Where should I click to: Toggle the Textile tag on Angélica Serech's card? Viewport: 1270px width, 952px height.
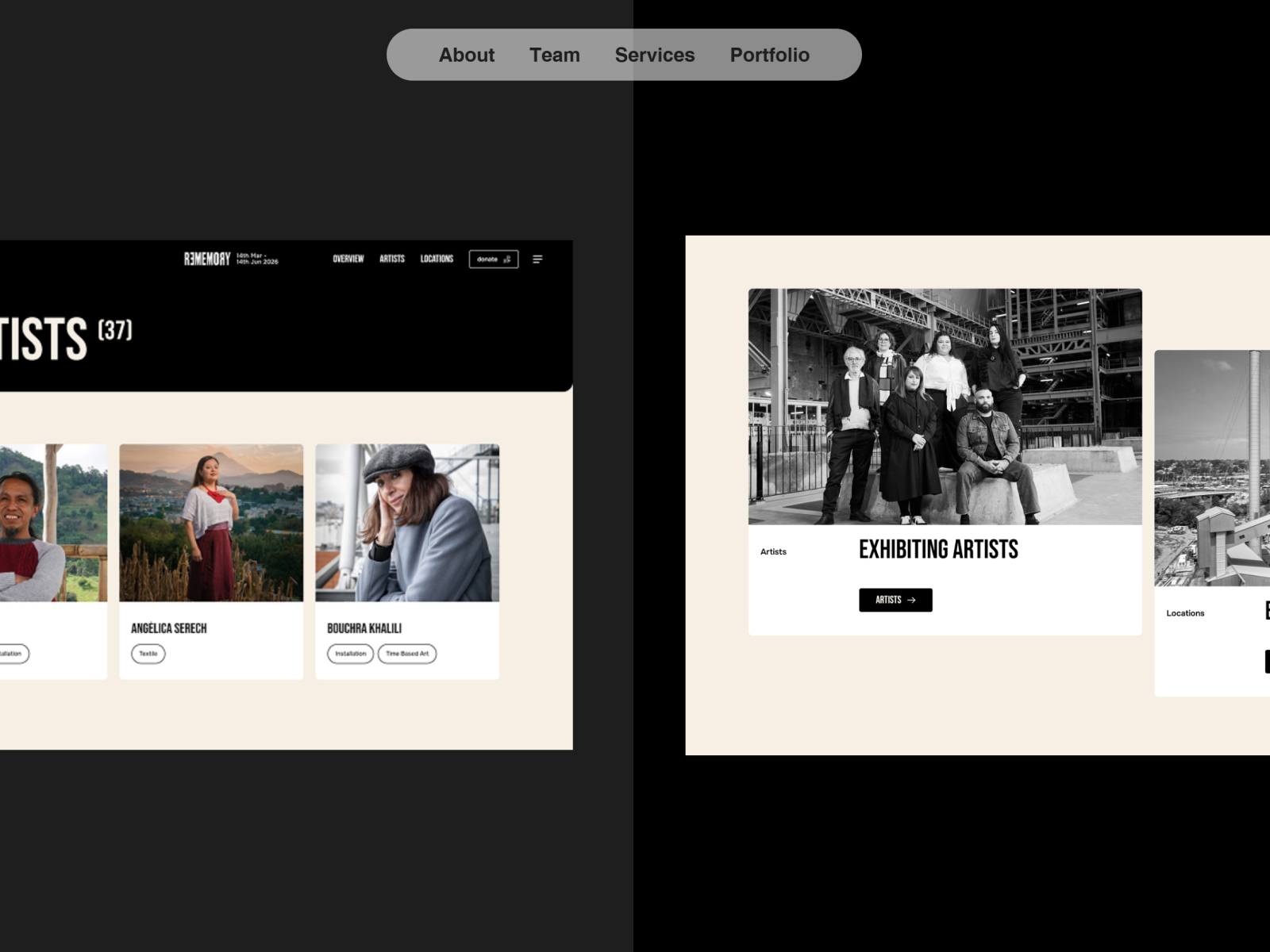tap(148, 654)
